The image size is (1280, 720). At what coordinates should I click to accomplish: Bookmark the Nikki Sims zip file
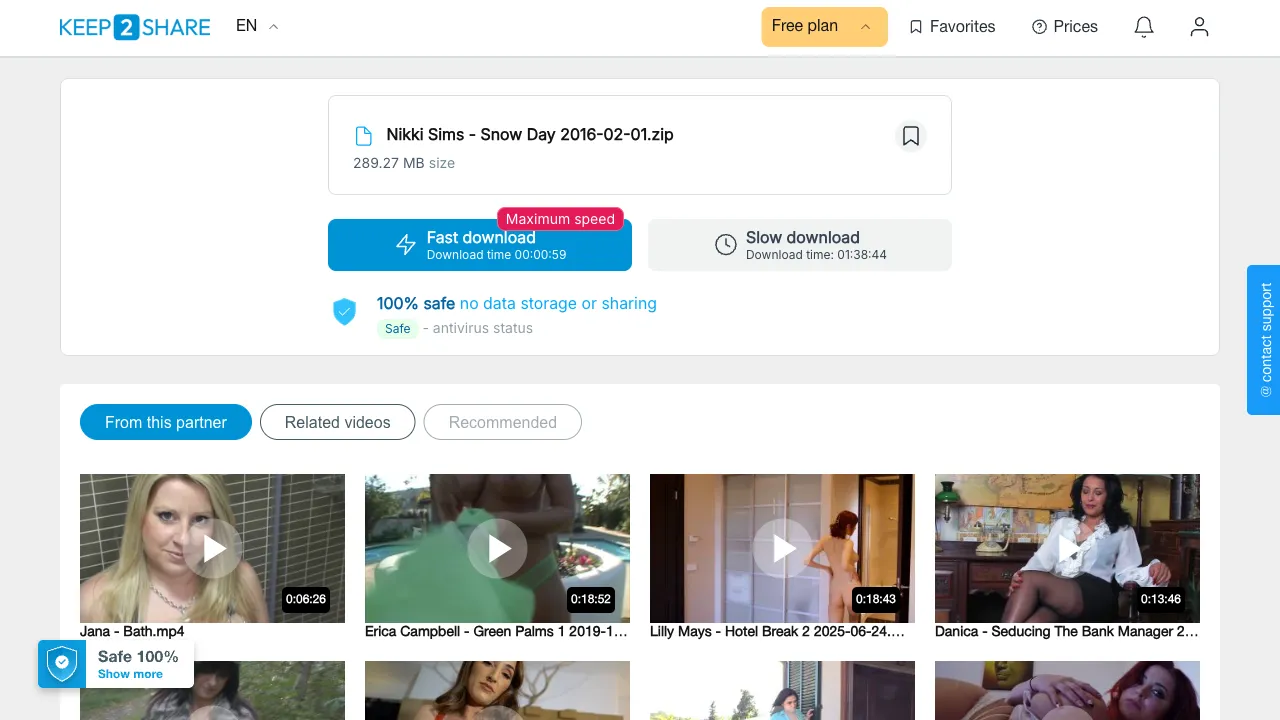[910, 136]
